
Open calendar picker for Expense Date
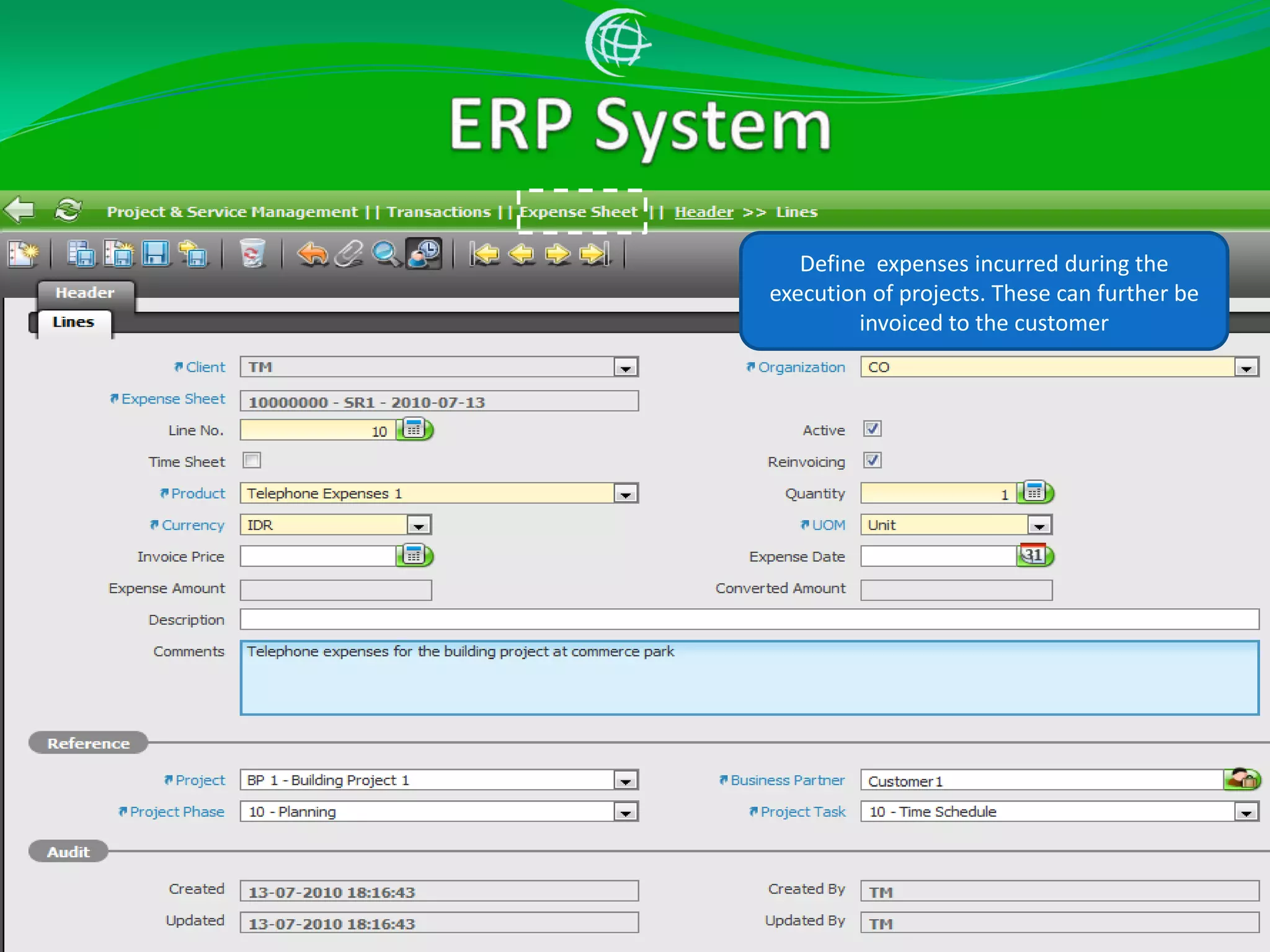point(1036,555)
